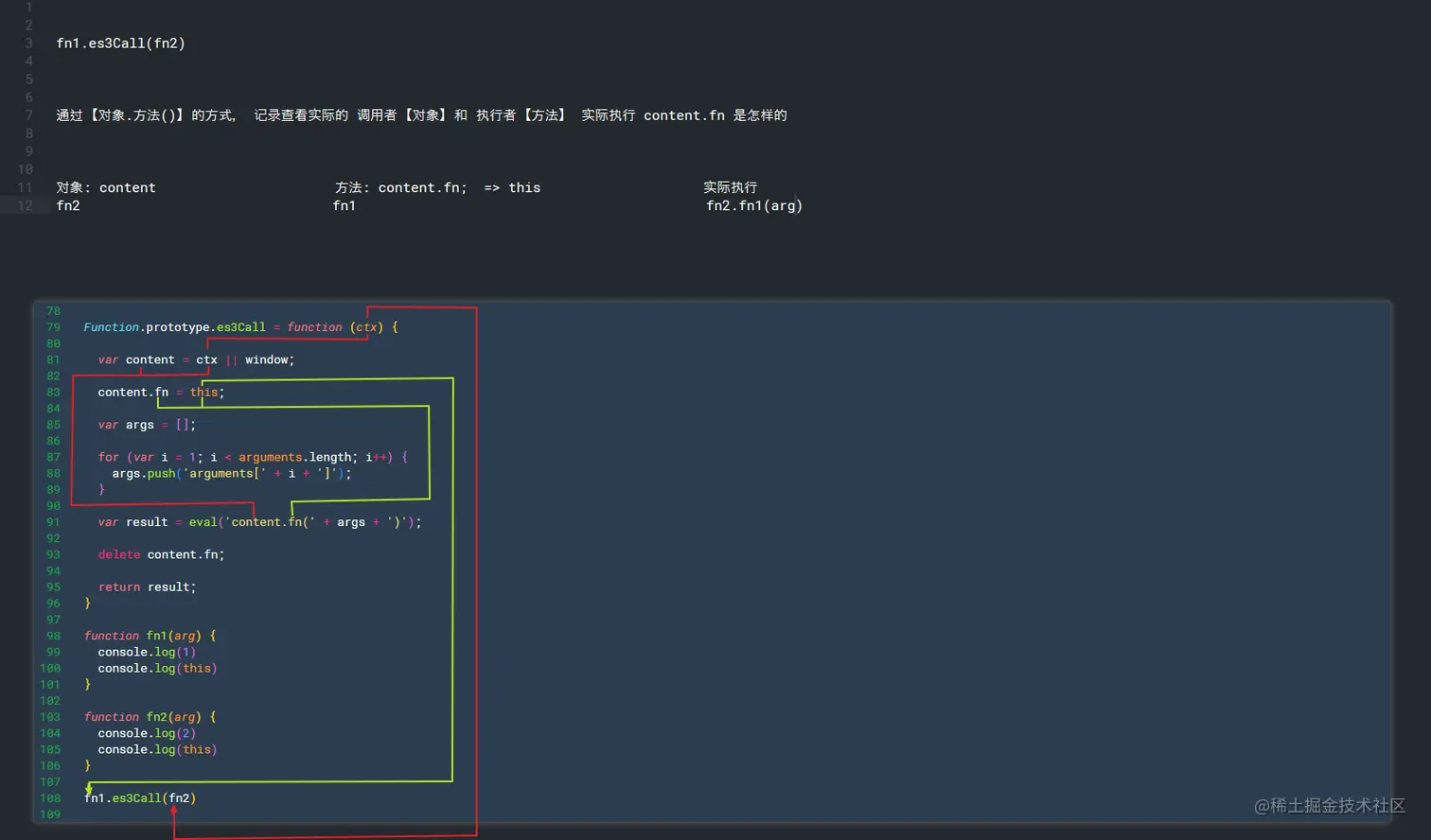Click line number 108 in the gutter
Screen dimensions: 1431x840
(x=49, y=797)
